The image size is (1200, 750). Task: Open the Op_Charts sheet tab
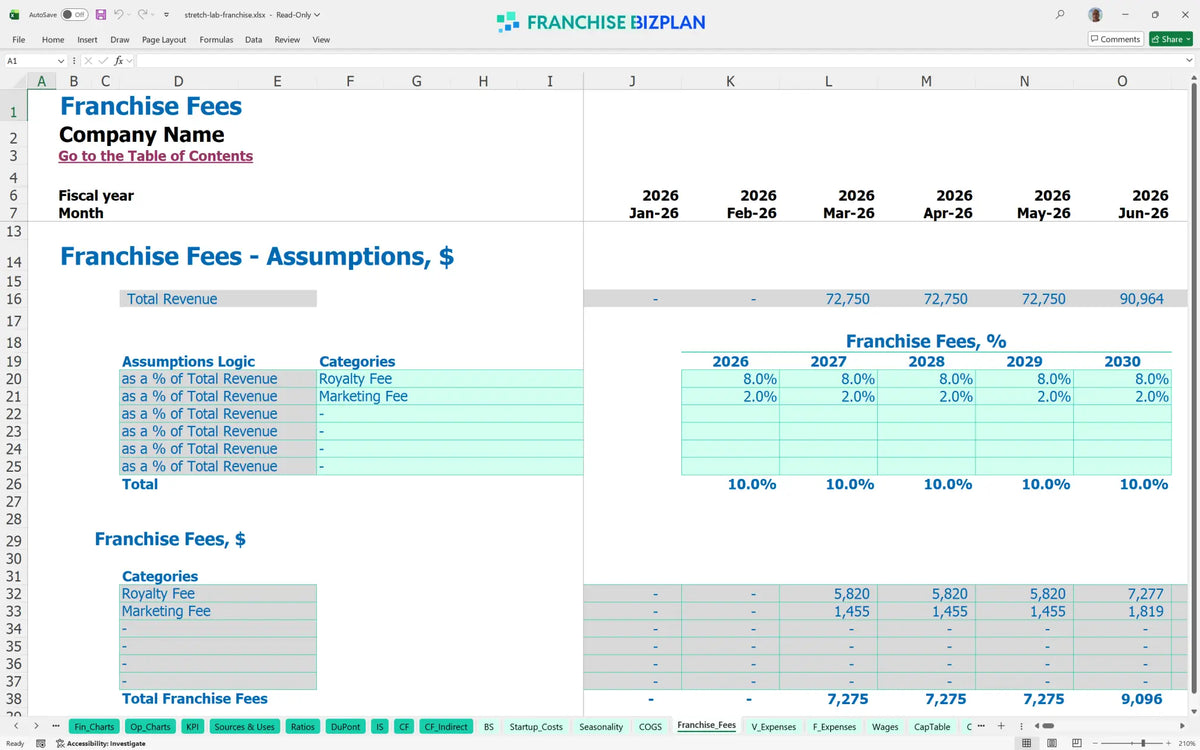click(x=149, y=727)
